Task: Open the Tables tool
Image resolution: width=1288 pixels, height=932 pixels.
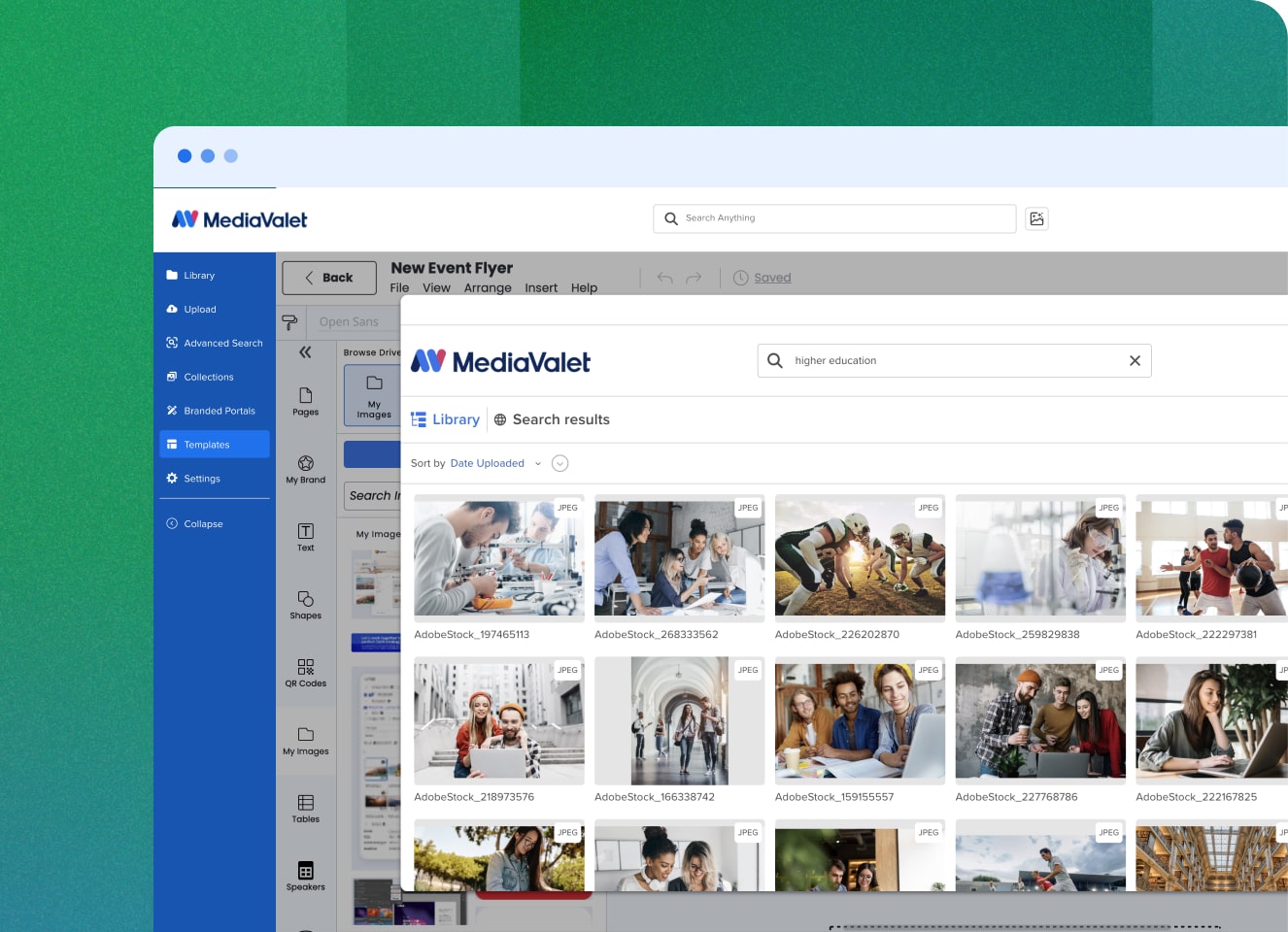Action: tap(305, 808)
